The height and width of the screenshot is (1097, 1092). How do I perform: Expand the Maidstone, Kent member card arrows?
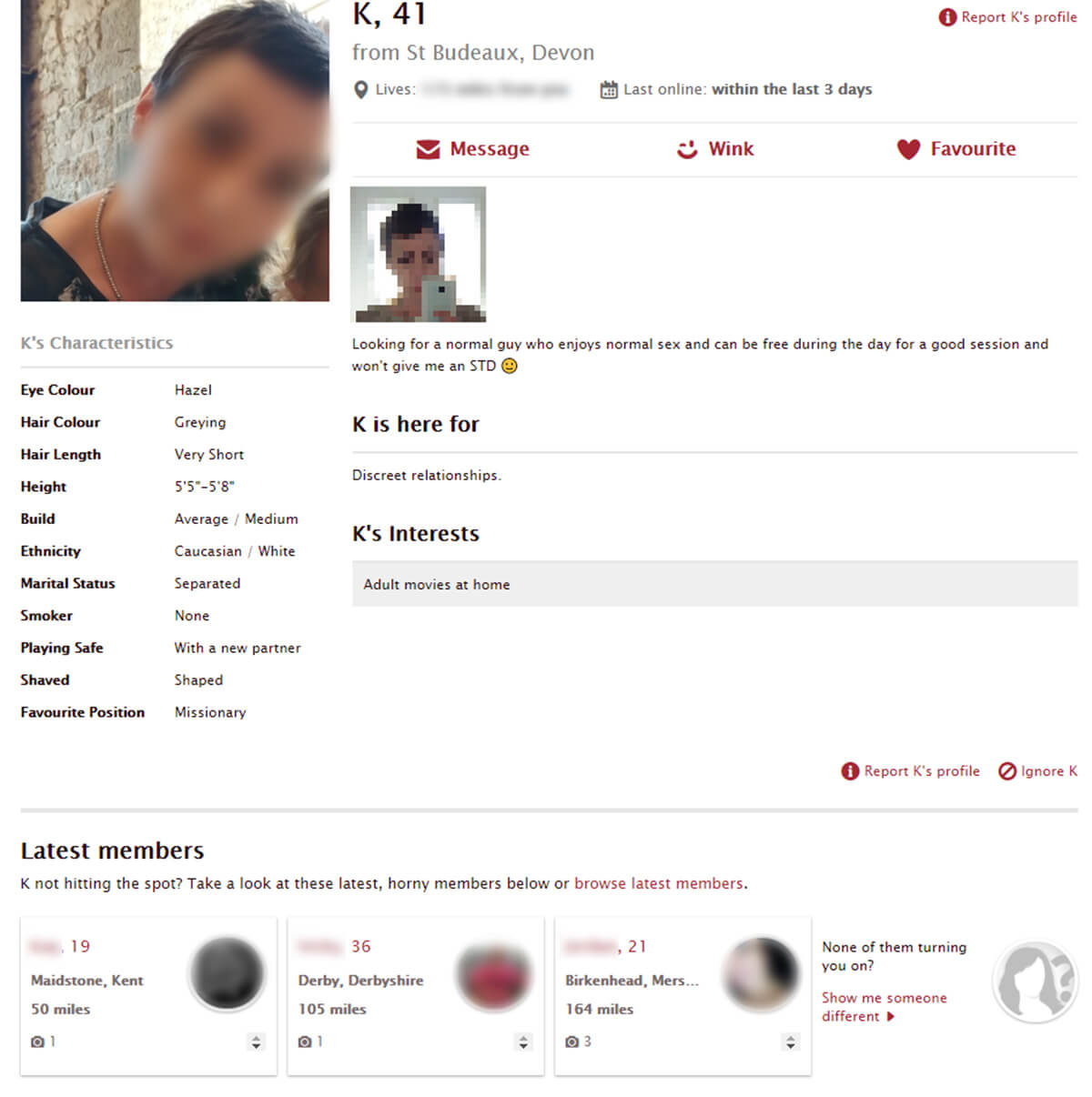[x=256, y=1042]
